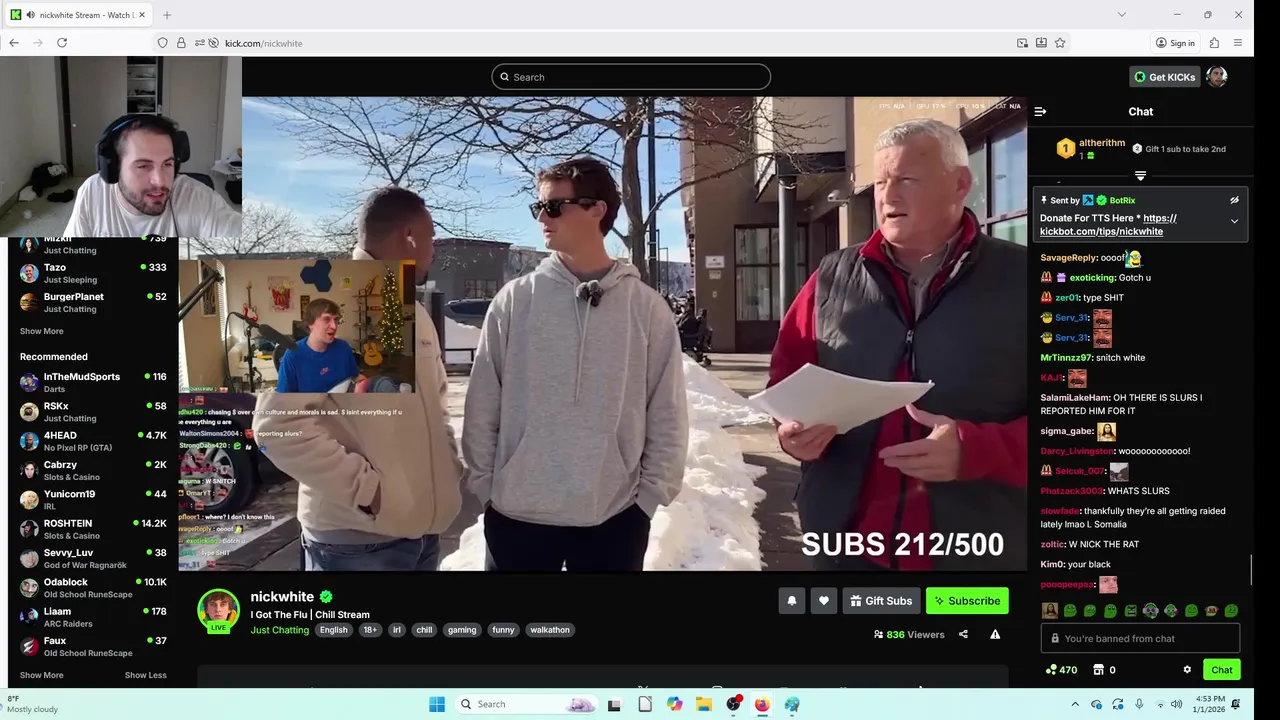
Task: Click SavageReply username in chat
Action: point(1068,258)
